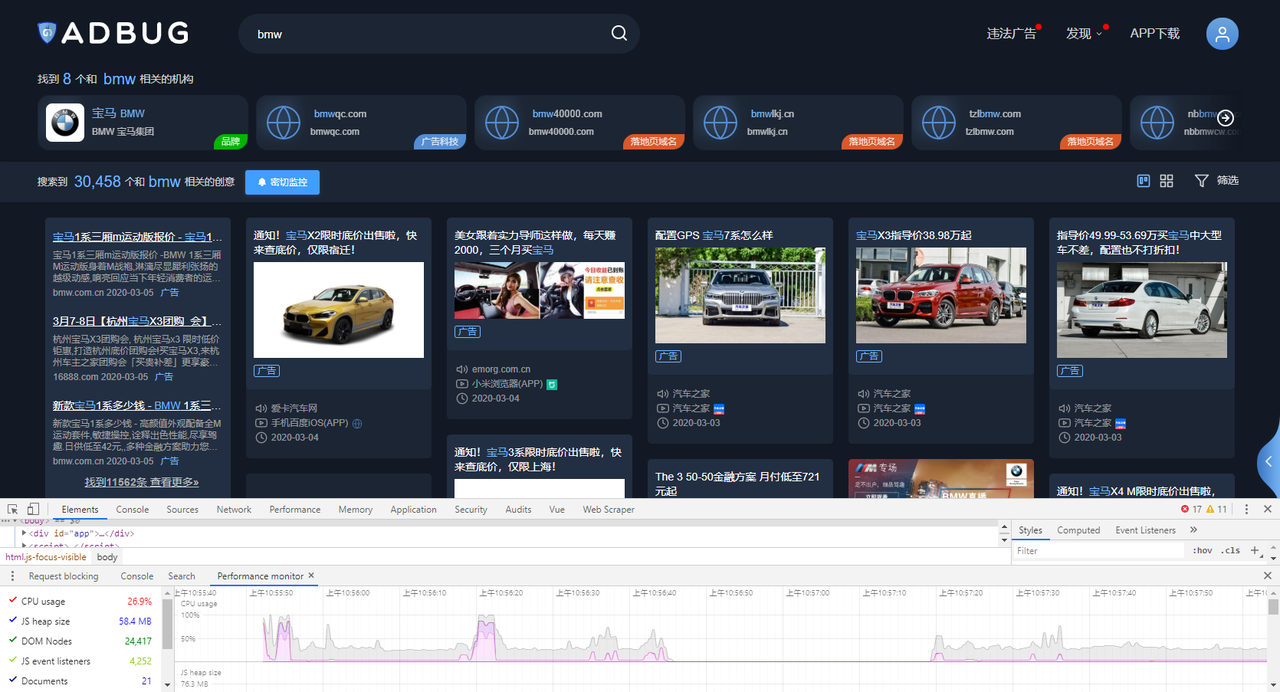The height and width of the screenshot is (692, 1280).
Task: Open the filter funnel 筛选
Action: [1215, 181]
